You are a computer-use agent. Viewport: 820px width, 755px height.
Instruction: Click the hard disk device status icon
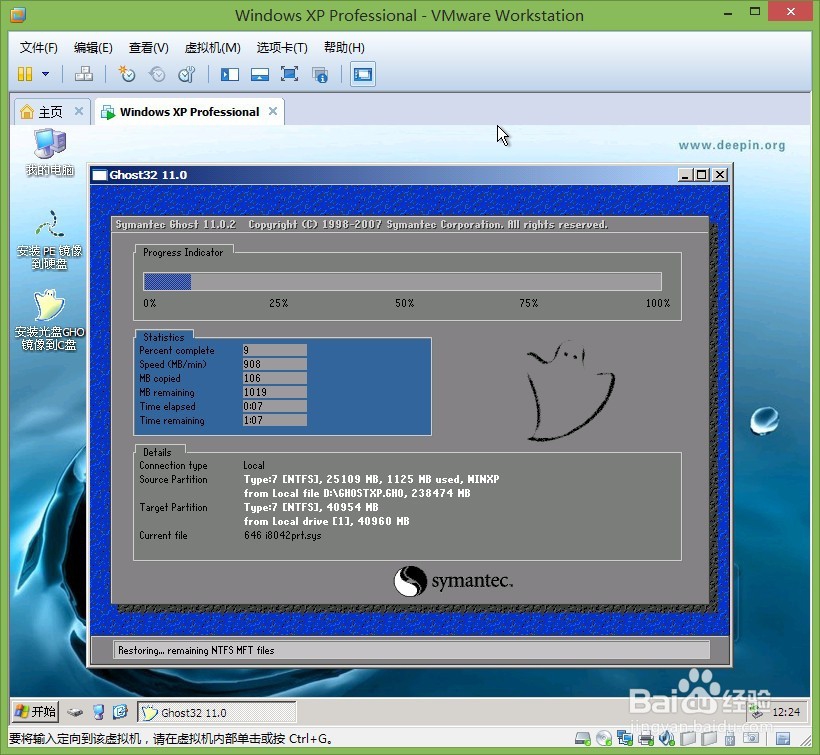pos(583,738)
